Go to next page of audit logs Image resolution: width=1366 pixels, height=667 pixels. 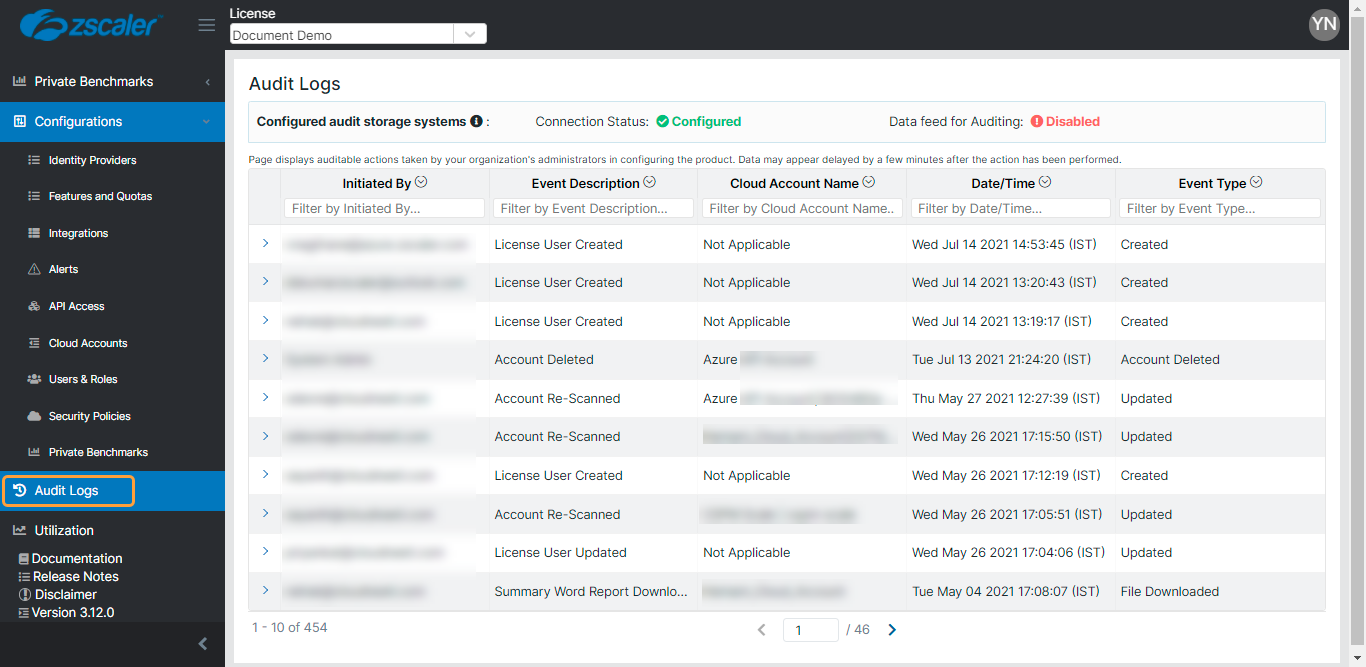point(892,630)
